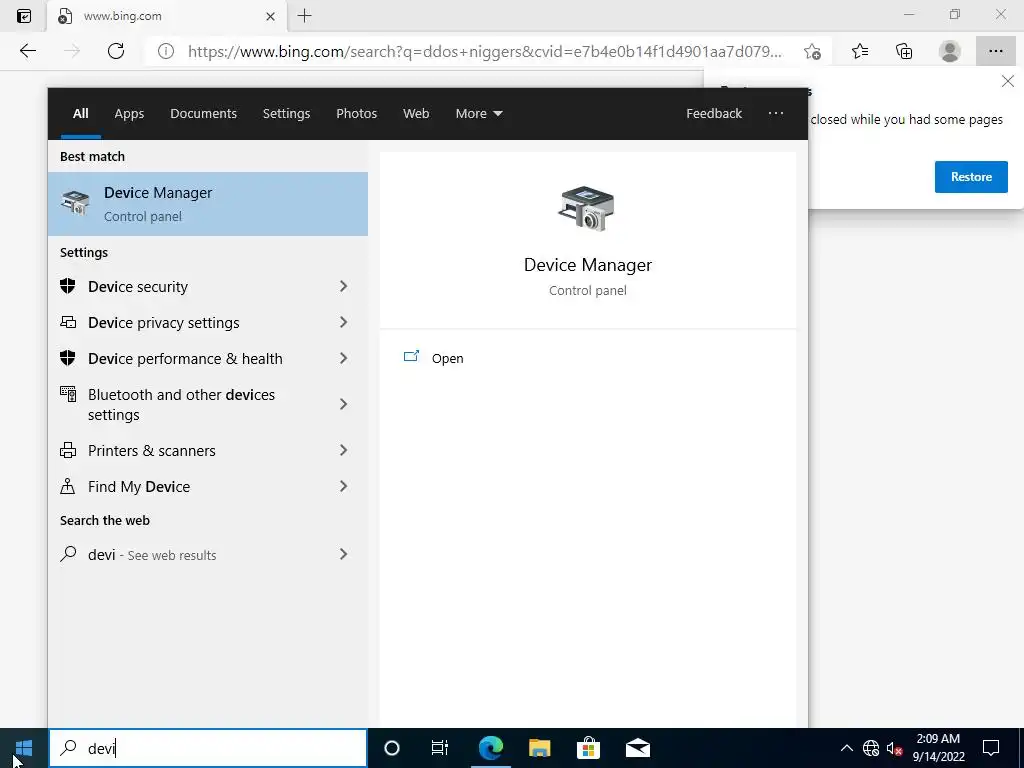The image size is (1024, 768).
Task: Open Microsoft Store from the taskbar
Action: 588,748
